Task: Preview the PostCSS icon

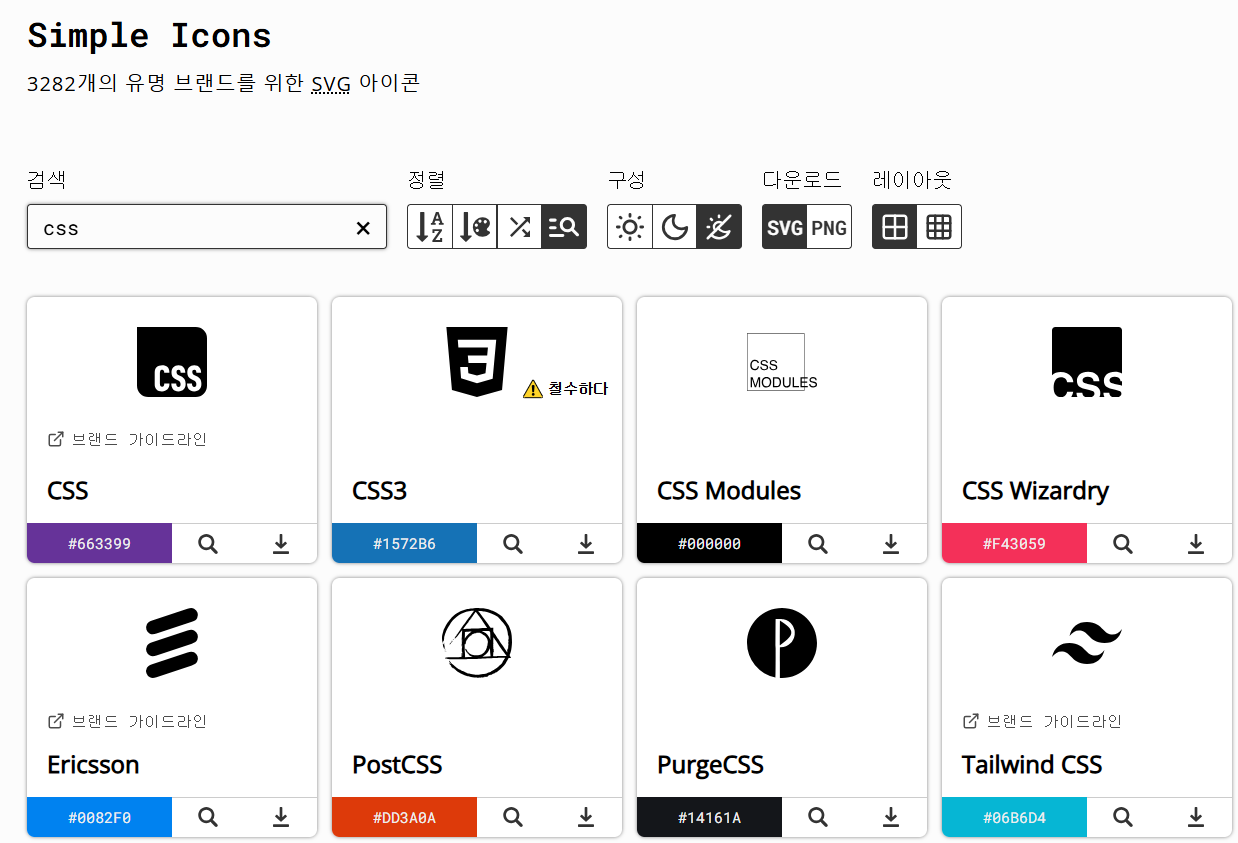Action: click(513, 817)
